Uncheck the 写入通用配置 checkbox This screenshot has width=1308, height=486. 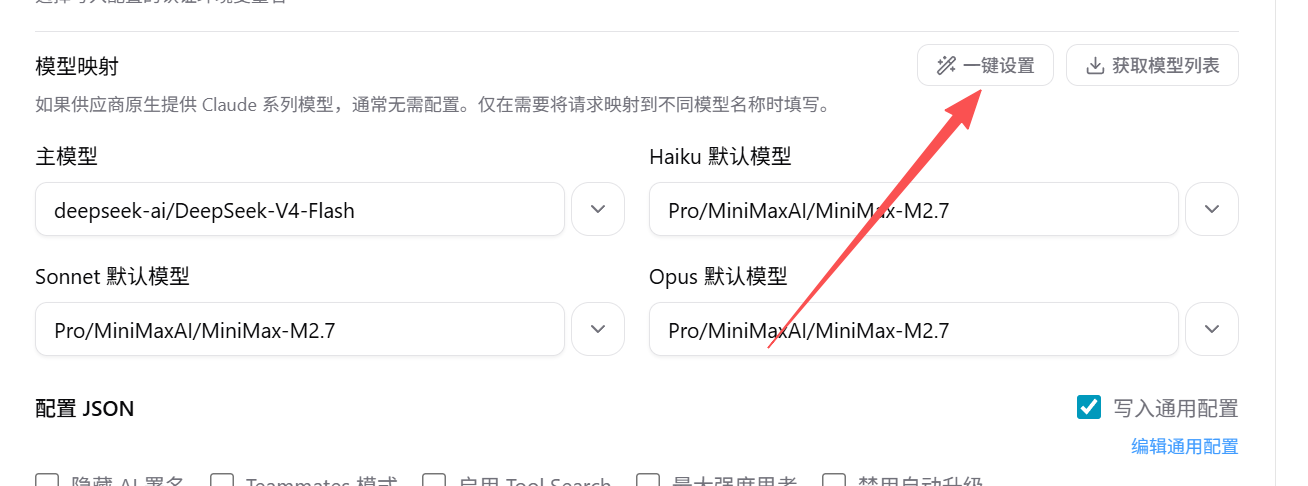point(1089,407)
